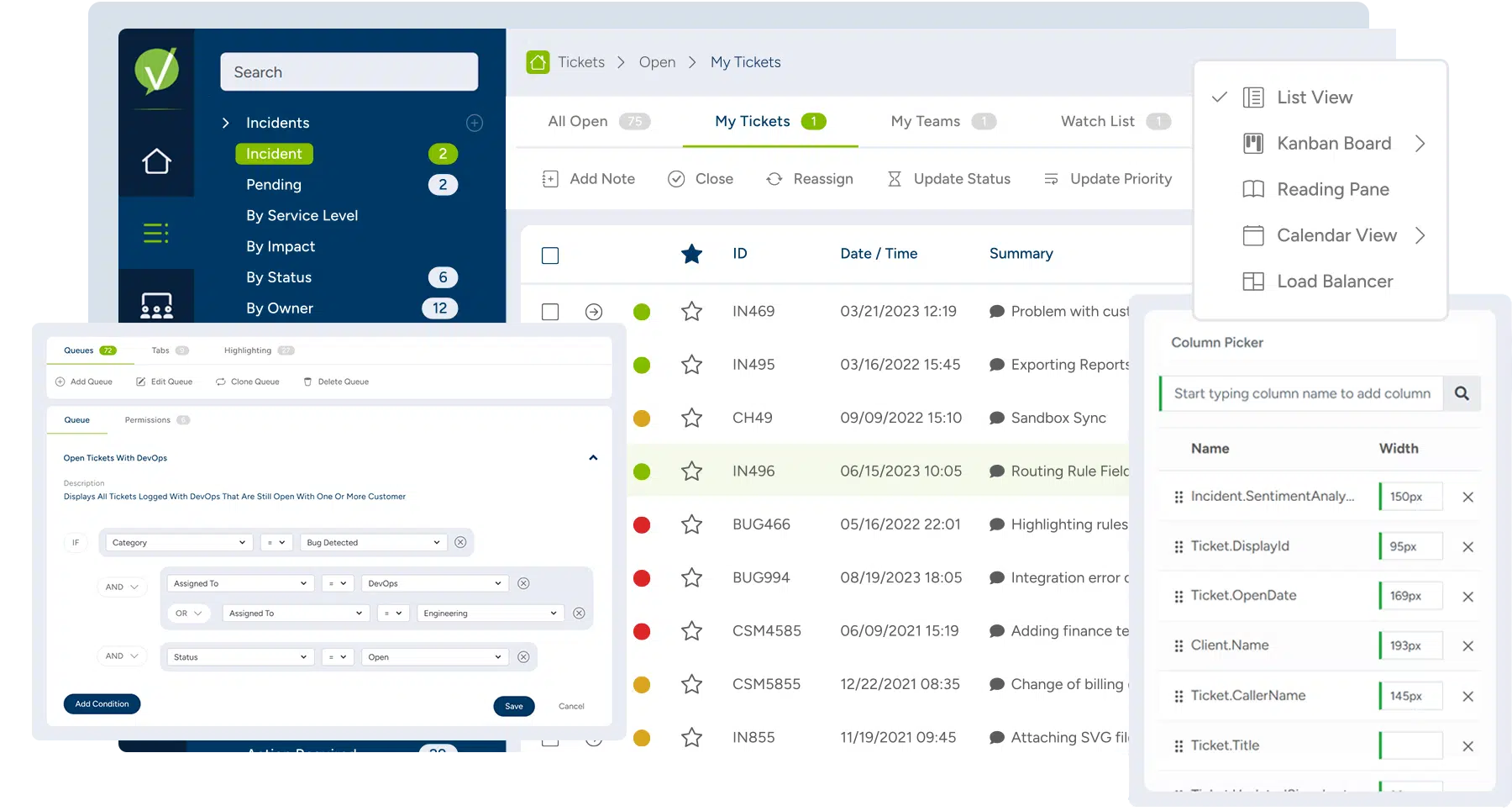
Task: Star the IN469 ticket
Action: click(x=691, y=312)
